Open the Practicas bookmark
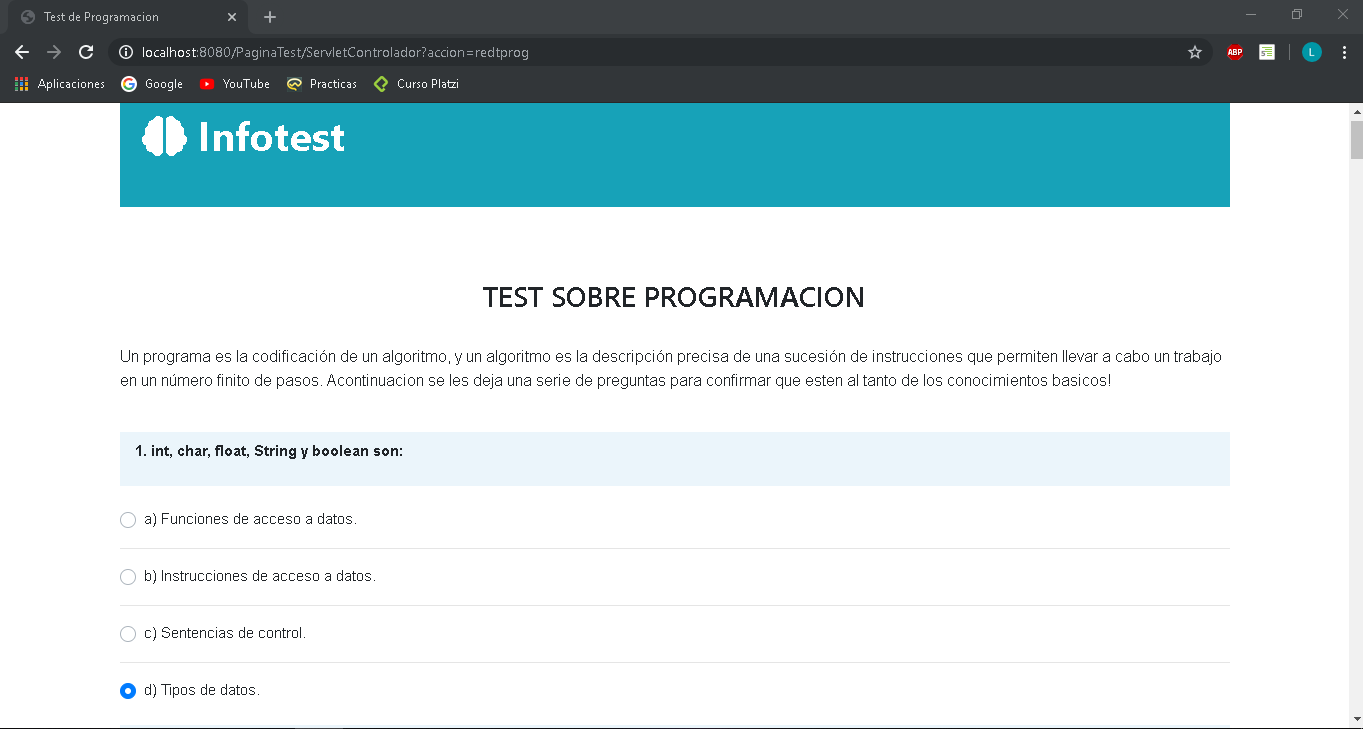Image resolution: width=1363 pixels, height=729 pixels. [x=322, y=84]
